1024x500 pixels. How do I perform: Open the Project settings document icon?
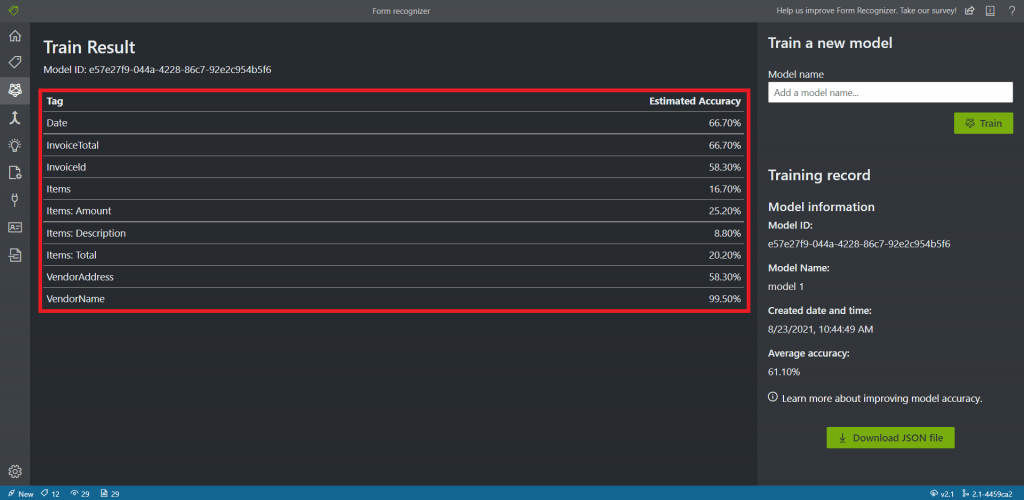pyautogui.click(x=14, y=172)
